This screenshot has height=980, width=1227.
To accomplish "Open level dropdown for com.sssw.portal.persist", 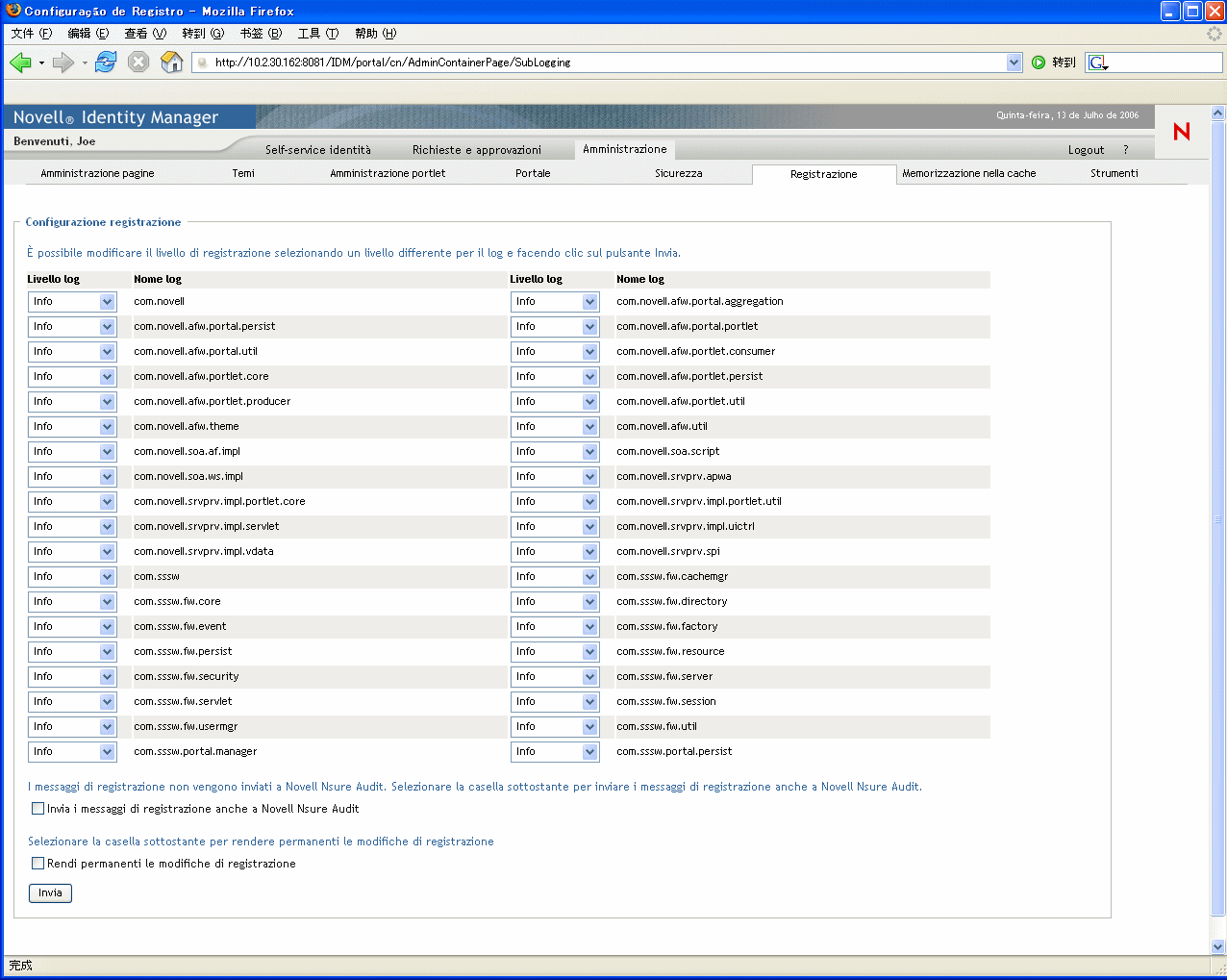I will [555, 752].
